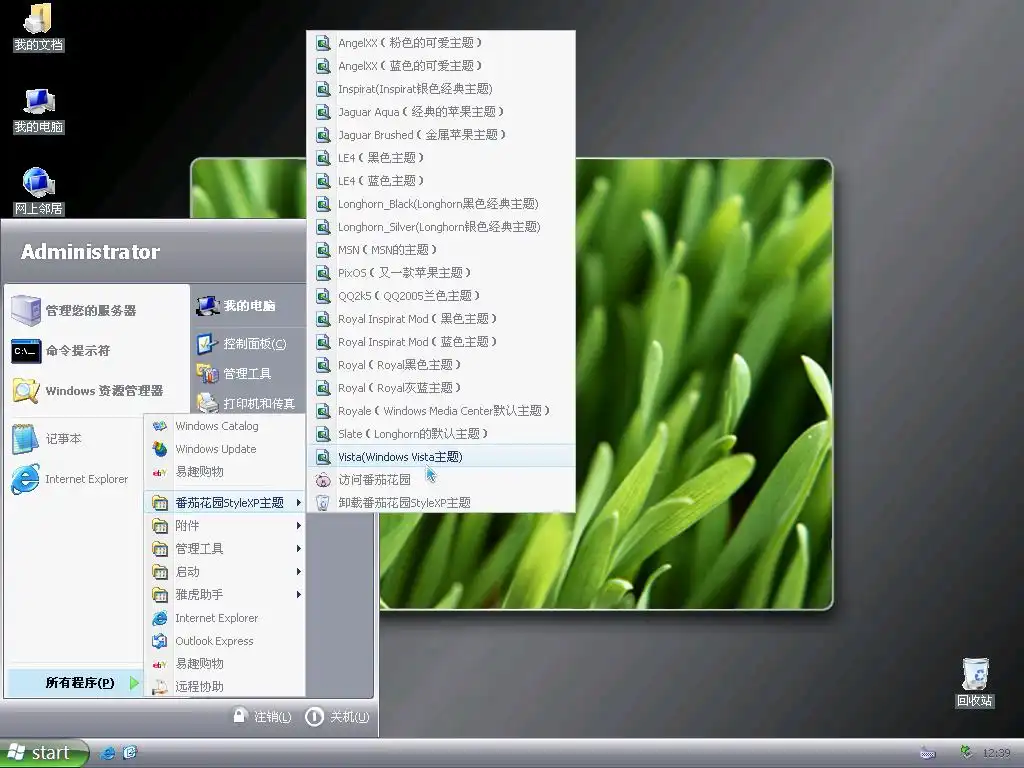The width and height of the screenshot is (1024, 768).
Task: Open the 我的电脑 desktop icon
Action: click(x=38, y=110)
